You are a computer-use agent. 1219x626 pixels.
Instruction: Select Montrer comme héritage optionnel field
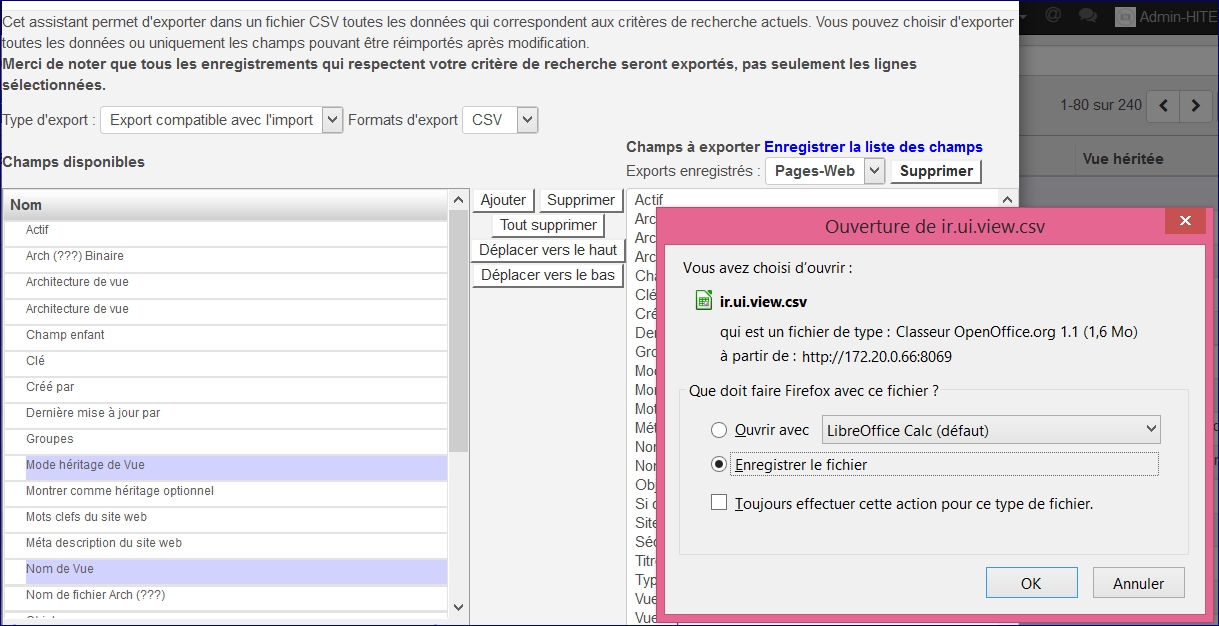(x=226, y=491)
